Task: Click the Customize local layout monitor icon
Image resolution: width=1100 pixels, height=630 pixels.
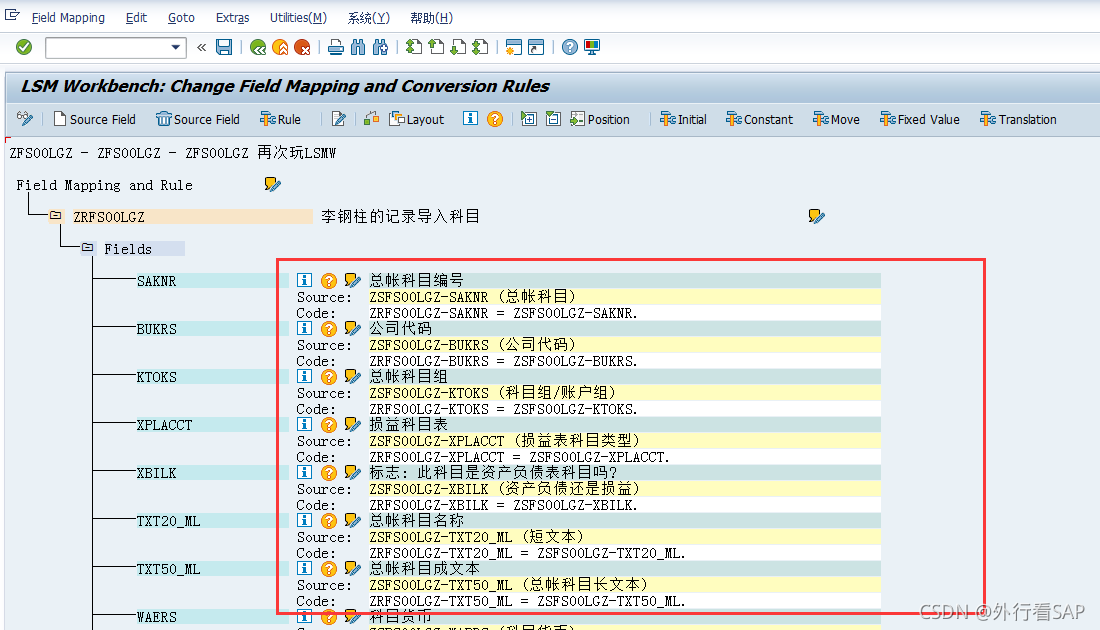Action: pyautogui.click(x=592, y=47)
